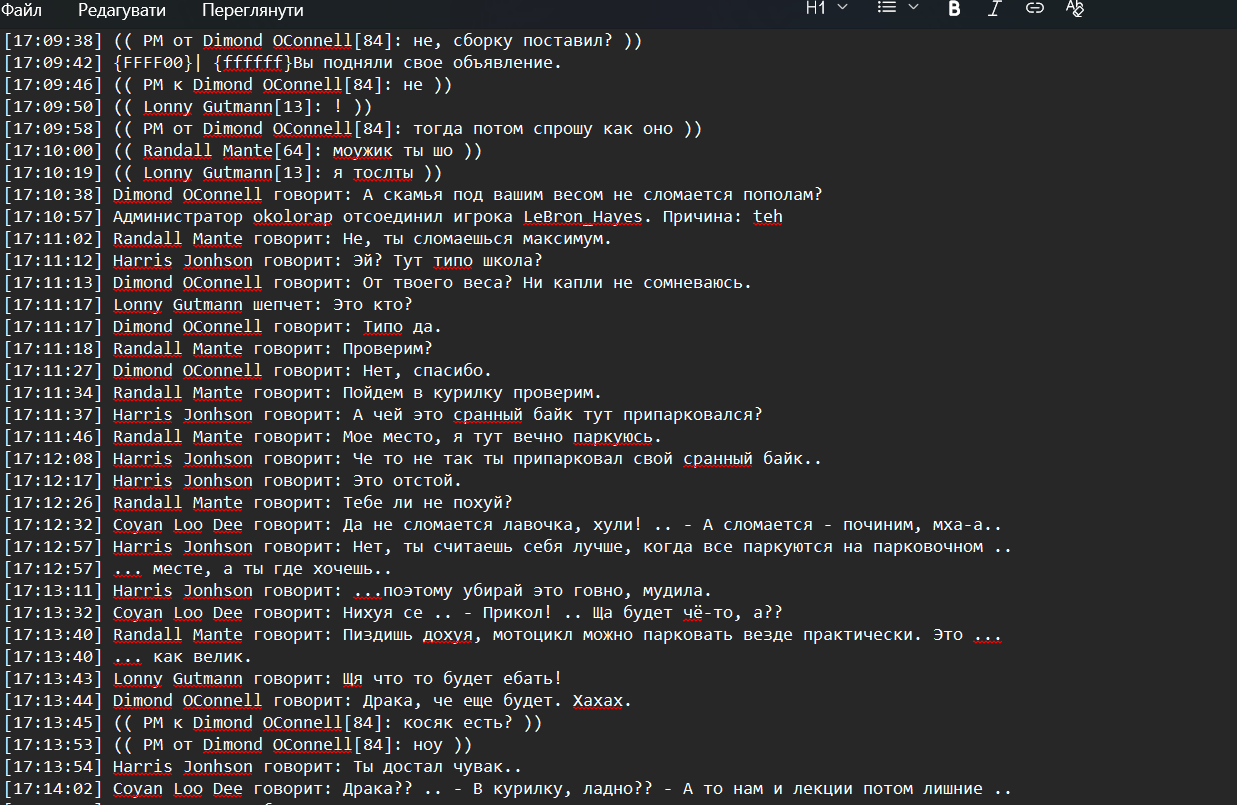
Task: Insert a hyperlink with link icon
Action: point(1035,9)
